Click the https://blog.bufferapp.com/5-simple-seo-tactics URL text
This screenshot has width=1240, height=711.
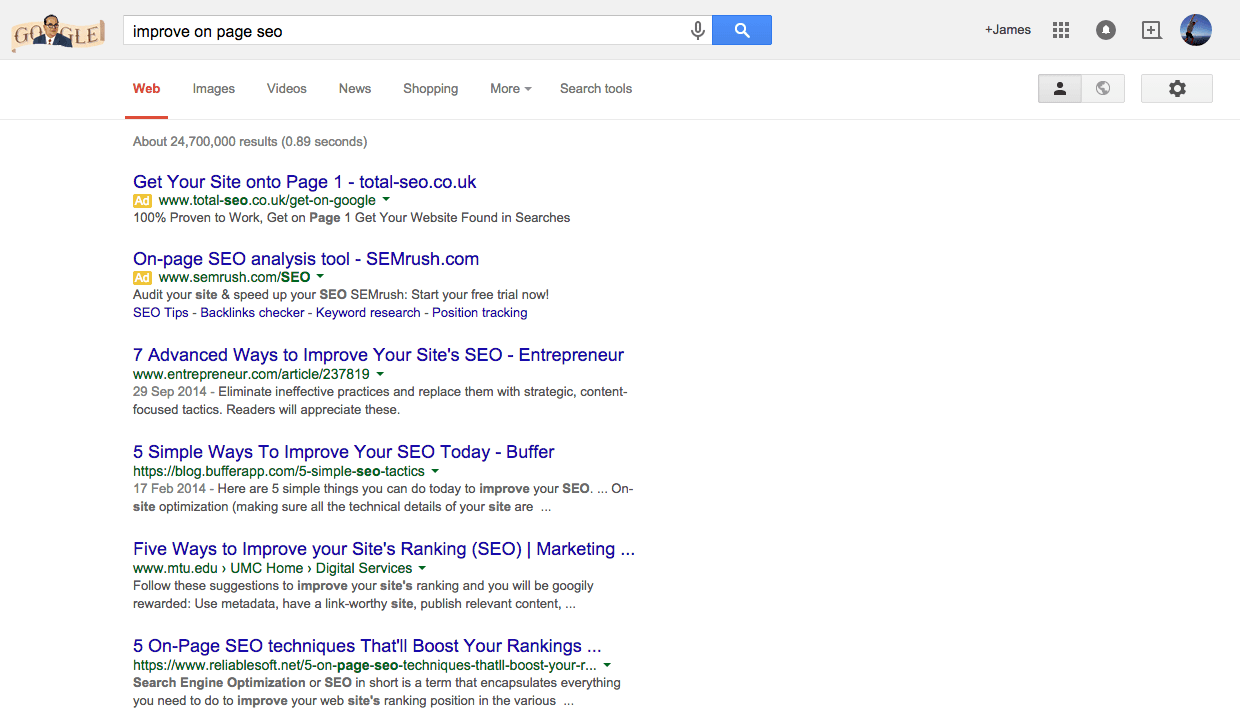point(279,471)
